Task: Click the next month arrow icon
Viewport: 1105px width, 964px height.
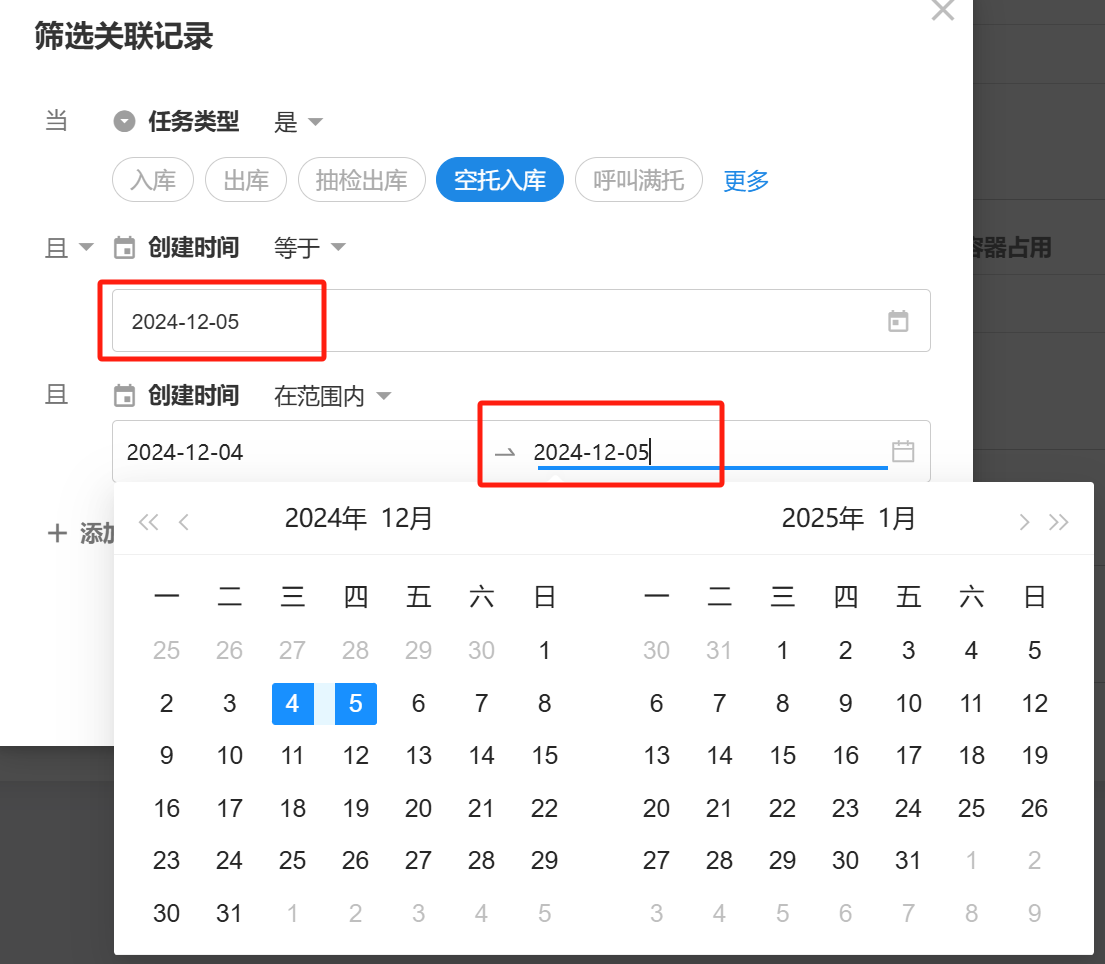Action: tap(1023, 521)
